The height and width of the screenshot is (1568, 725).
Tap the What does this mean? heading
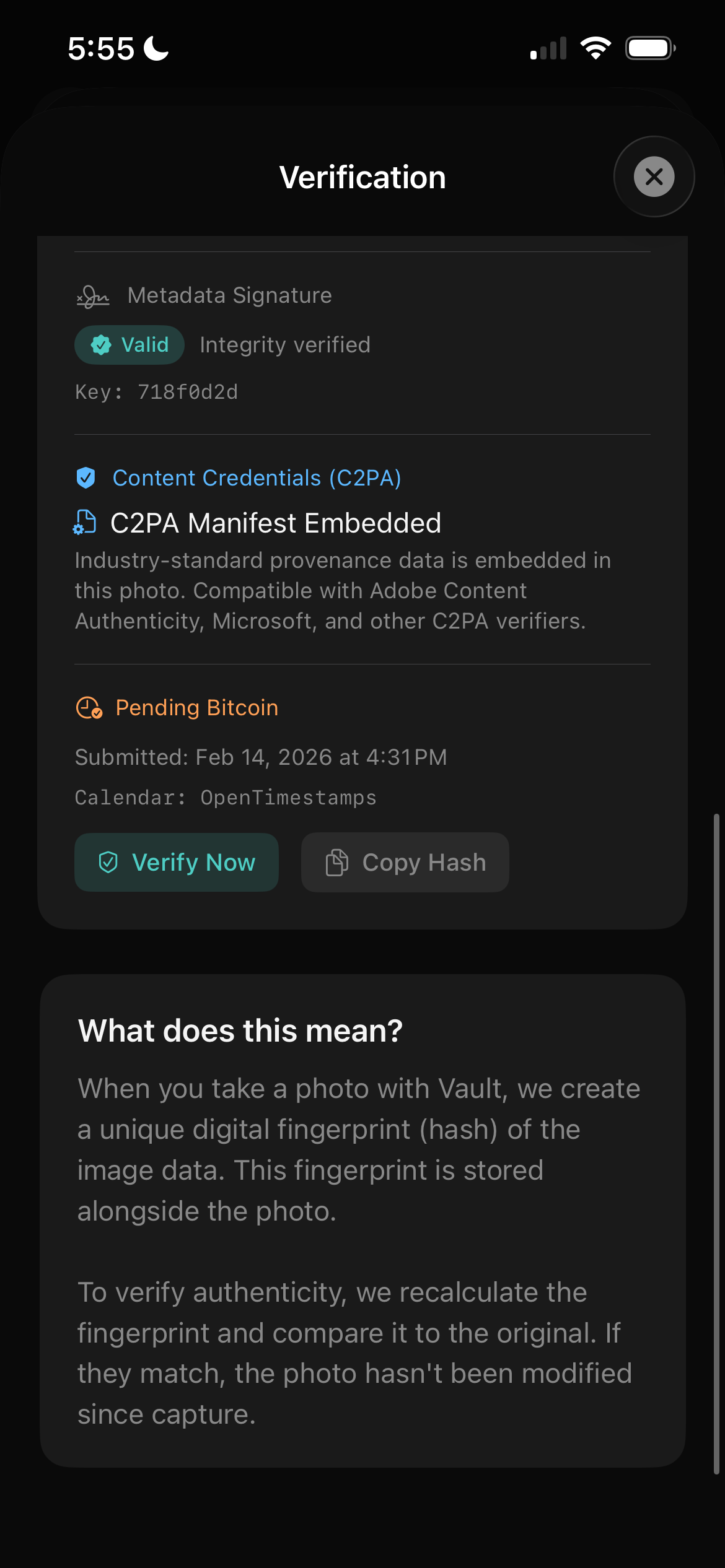click(x=240, y=1031)
